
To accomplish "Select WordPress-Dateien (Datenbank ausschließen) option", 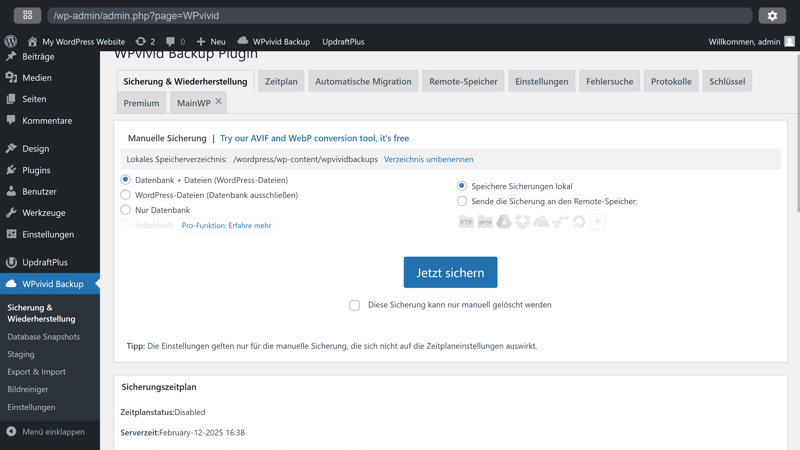I will click(x=125, y=194).
